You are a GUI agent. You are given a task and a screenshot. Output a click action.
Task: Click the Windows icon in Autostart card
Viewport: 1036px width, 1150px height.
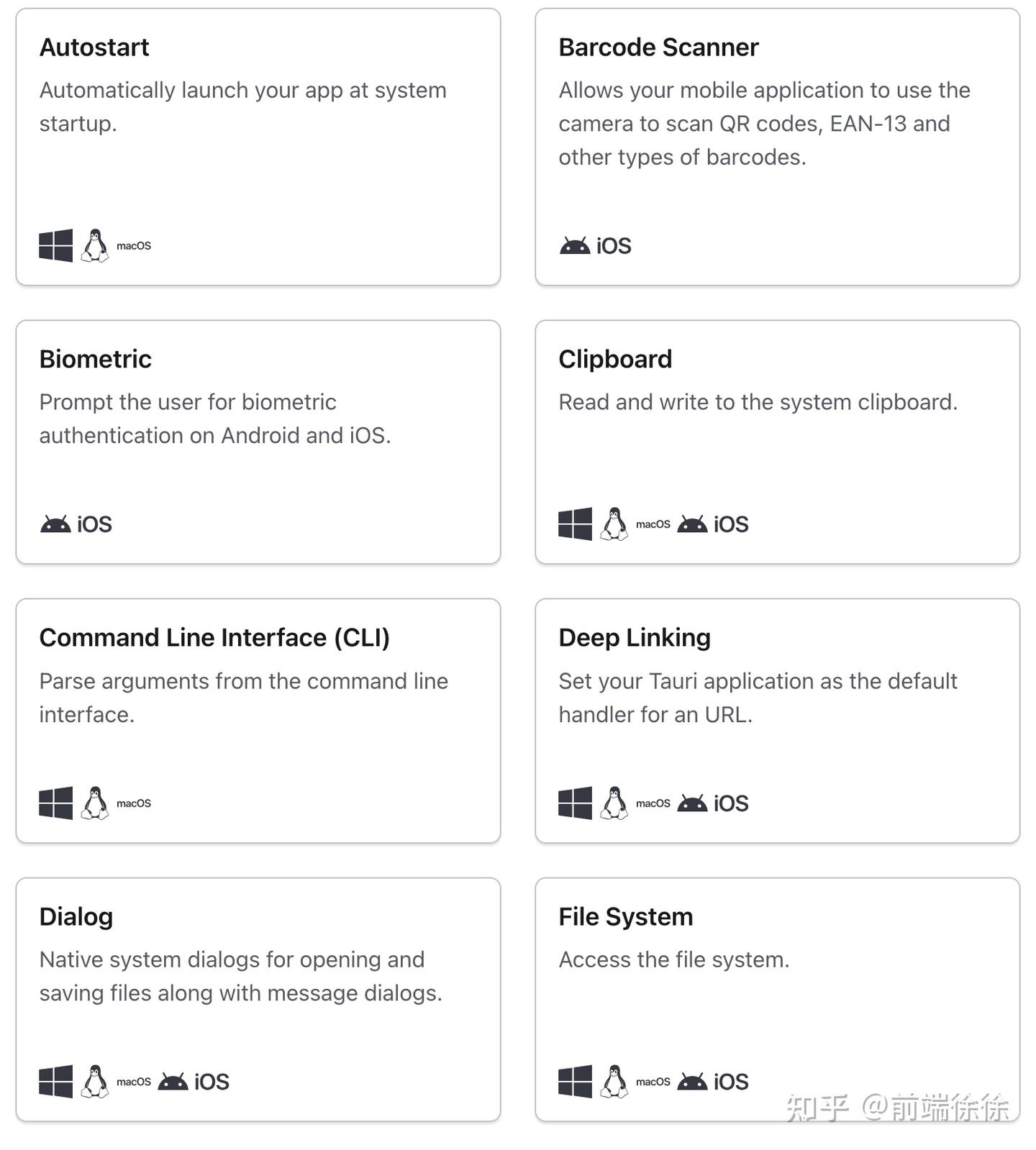55,245
